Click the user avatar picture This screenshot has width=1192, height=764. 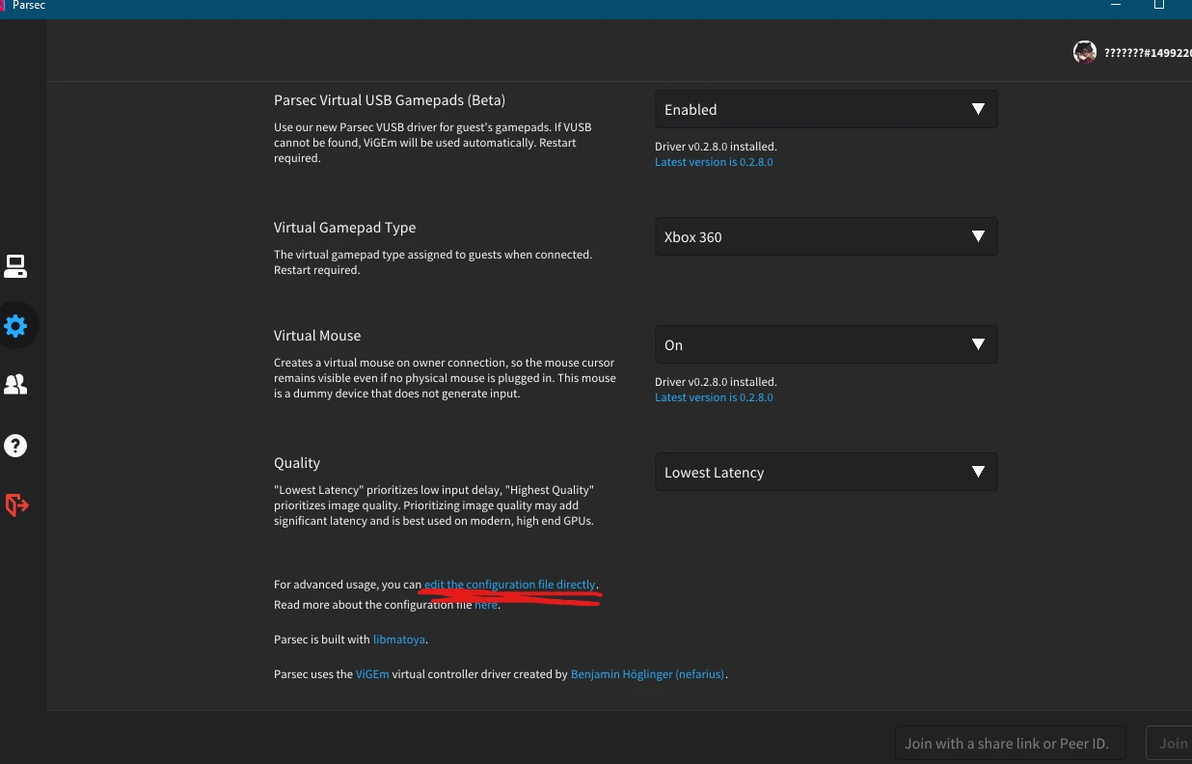tap(1084, 53)
